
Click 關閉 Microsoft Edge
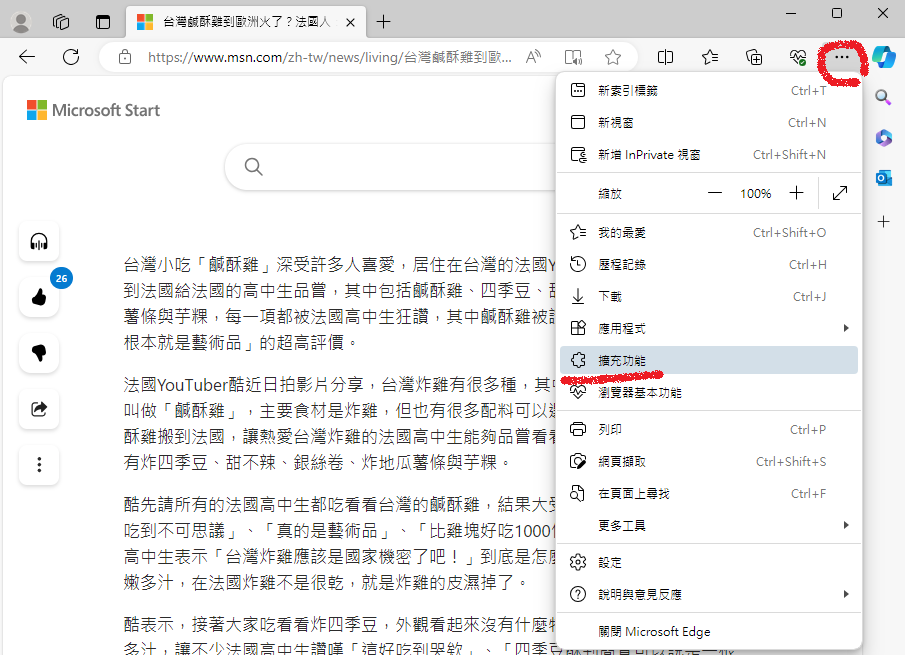(655, 631)
